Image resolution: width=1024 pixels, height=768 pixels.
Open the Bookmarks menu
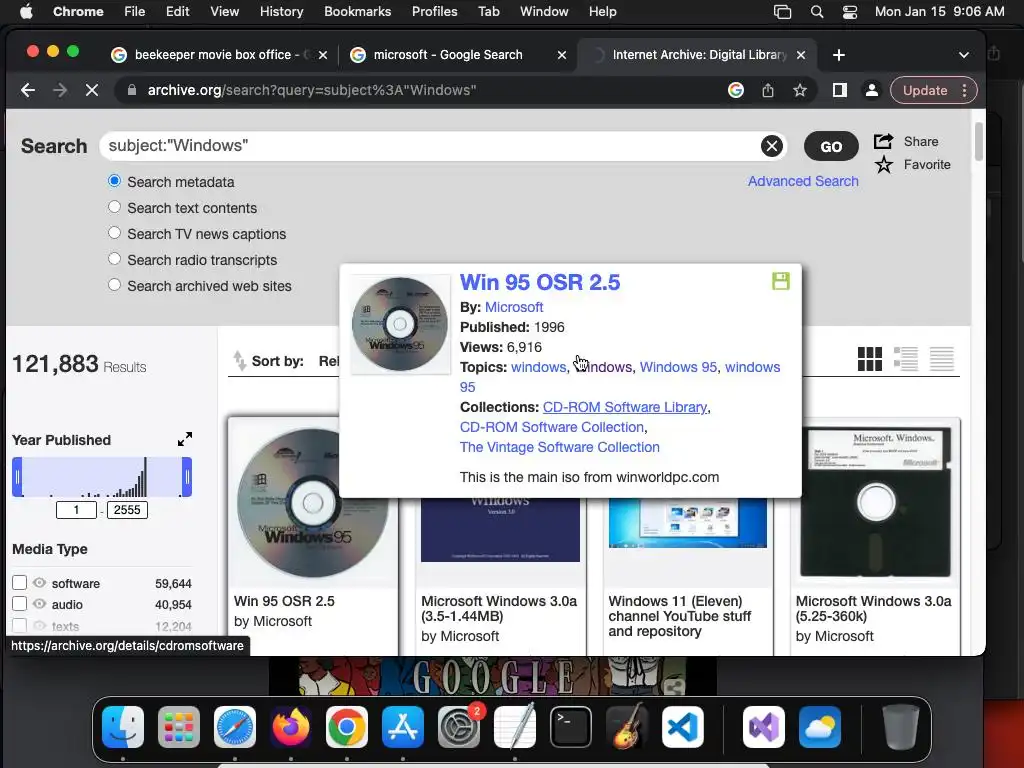357,12
